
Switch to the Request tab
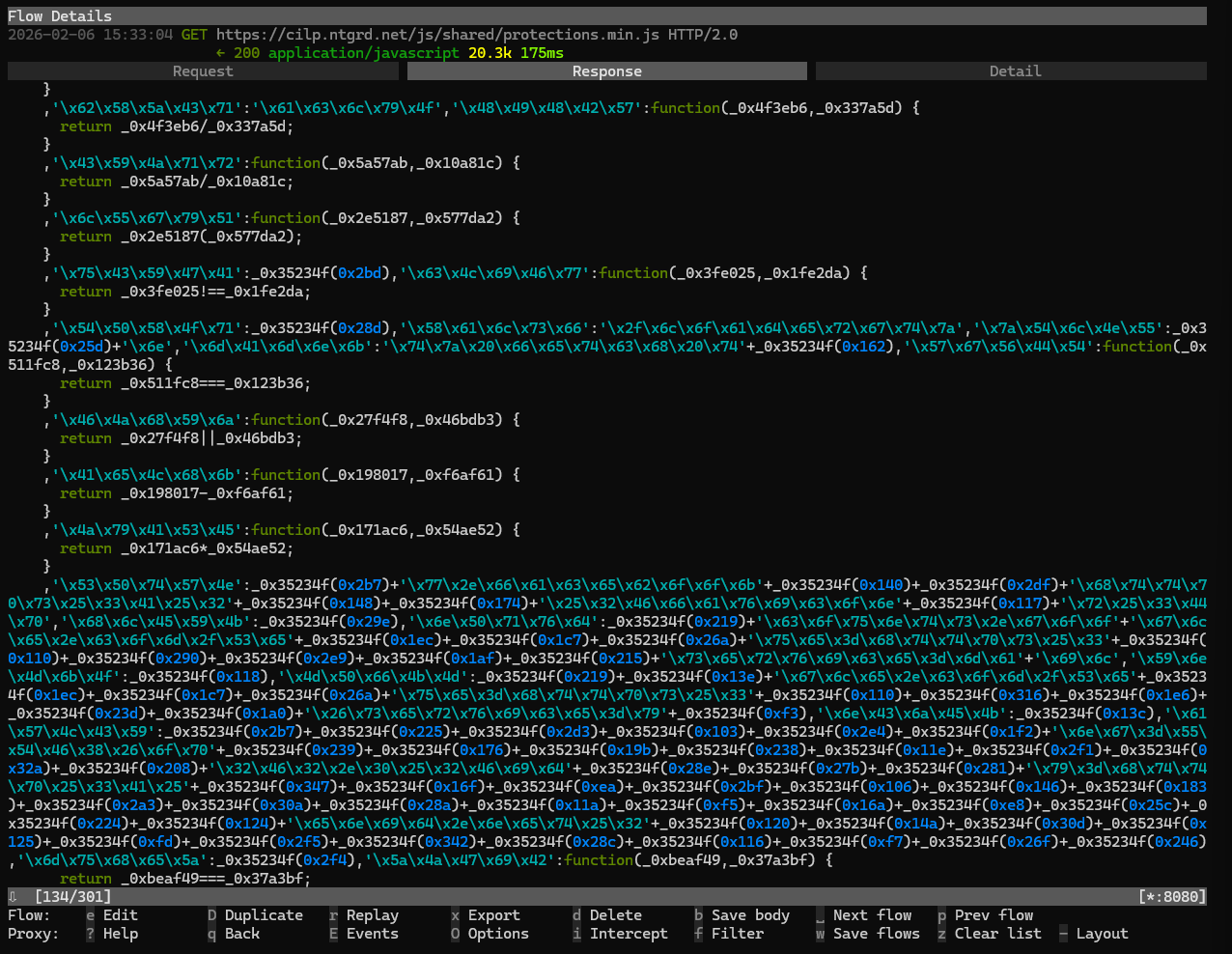pos(202,70)
